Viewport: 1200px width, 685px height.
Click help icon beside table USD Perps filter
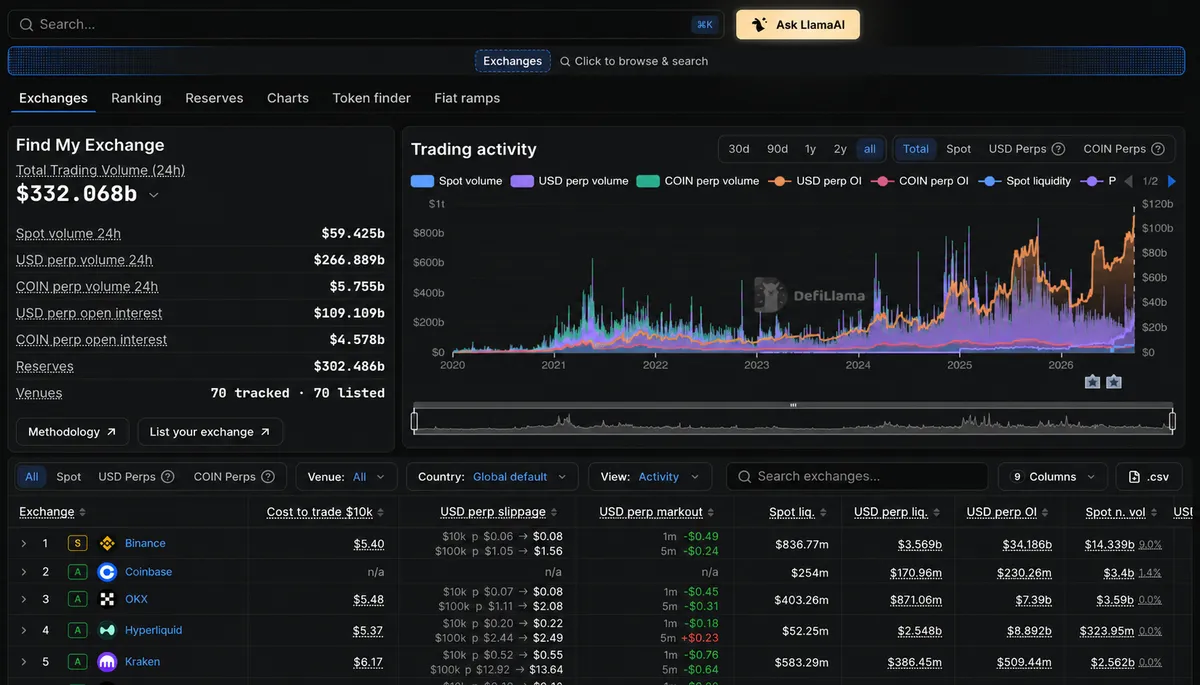point(168,477)
